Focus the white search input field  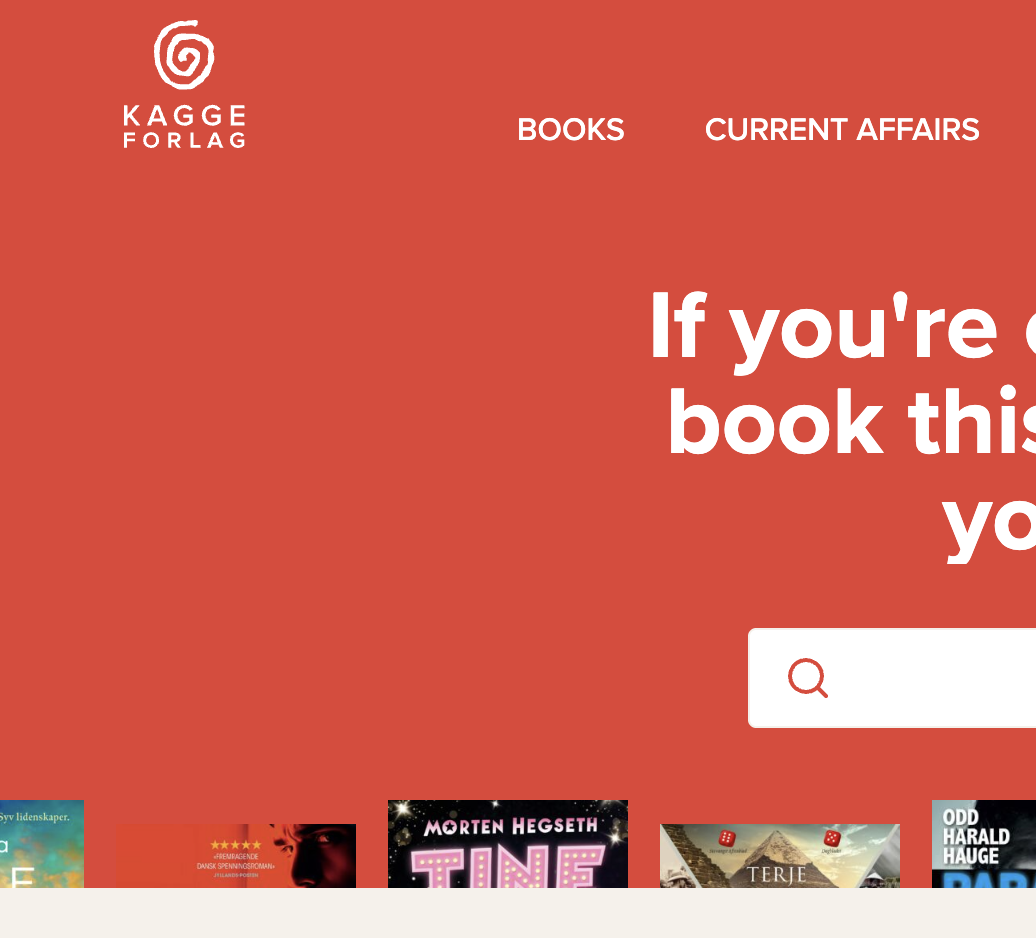(x=892, y=678)
